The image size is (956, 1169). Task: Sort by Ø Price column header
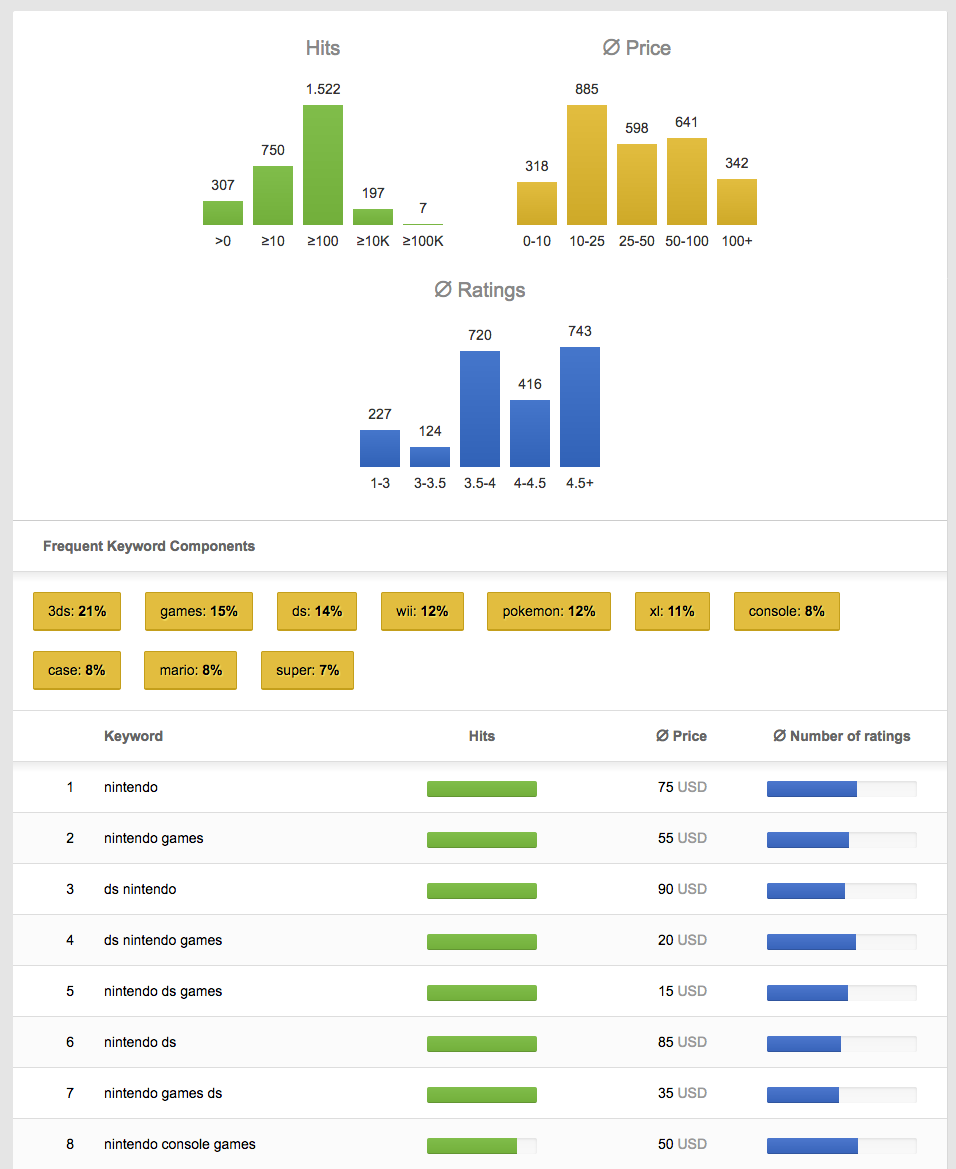(x=681, y=736)
